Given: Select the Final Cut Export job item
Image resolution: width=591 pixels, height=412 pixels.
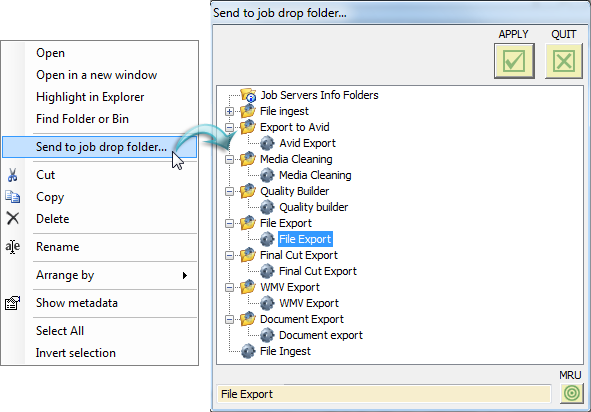Looking at the screenshot, I should [x=318, y=271].
